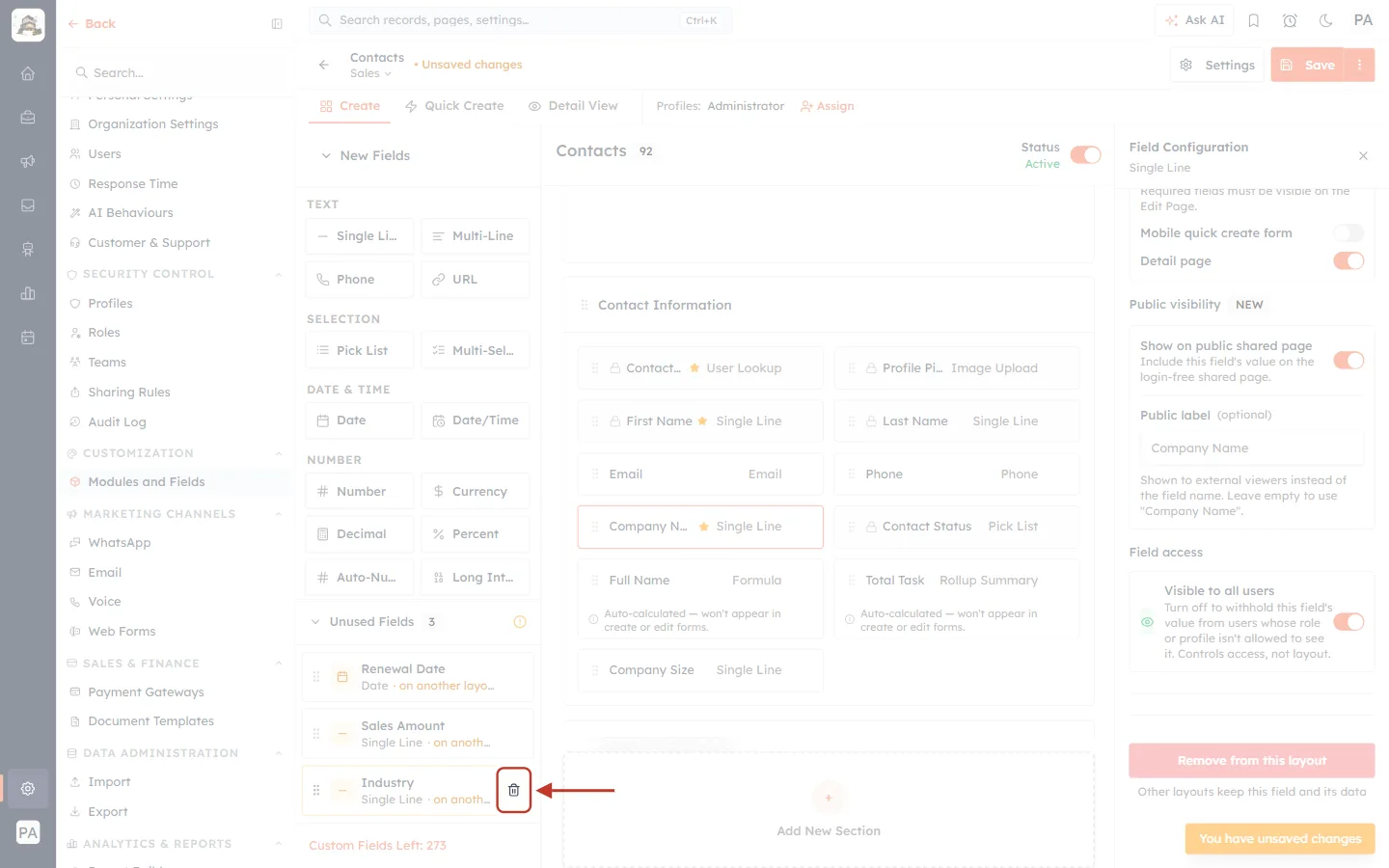Click the Ask AI sparkle button
Screen dimensions: 1389x868
coord(1194,20)
